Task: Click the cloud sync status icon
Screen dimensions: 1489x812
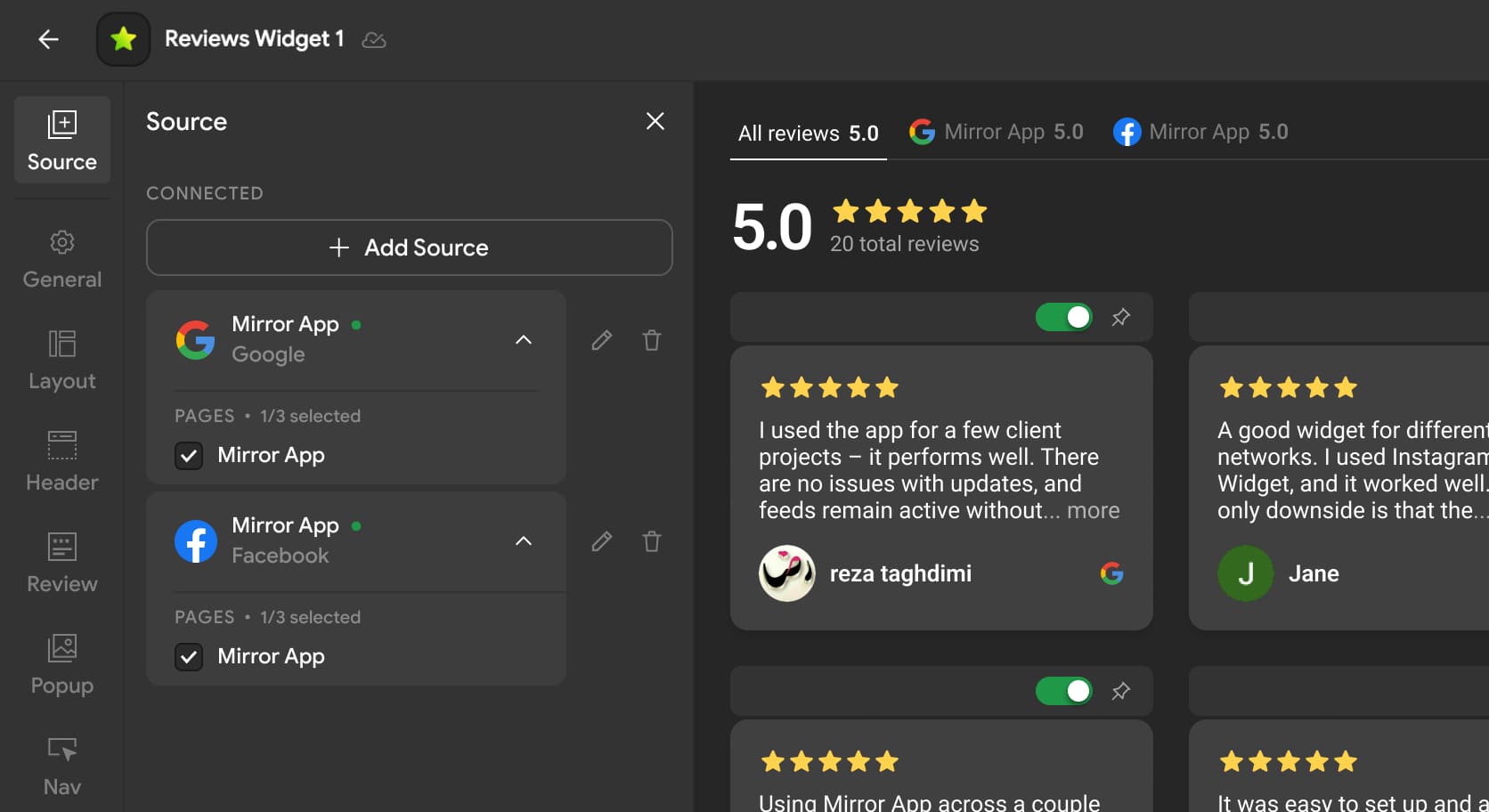Action: pyautogui.click(x=374, y=40)
